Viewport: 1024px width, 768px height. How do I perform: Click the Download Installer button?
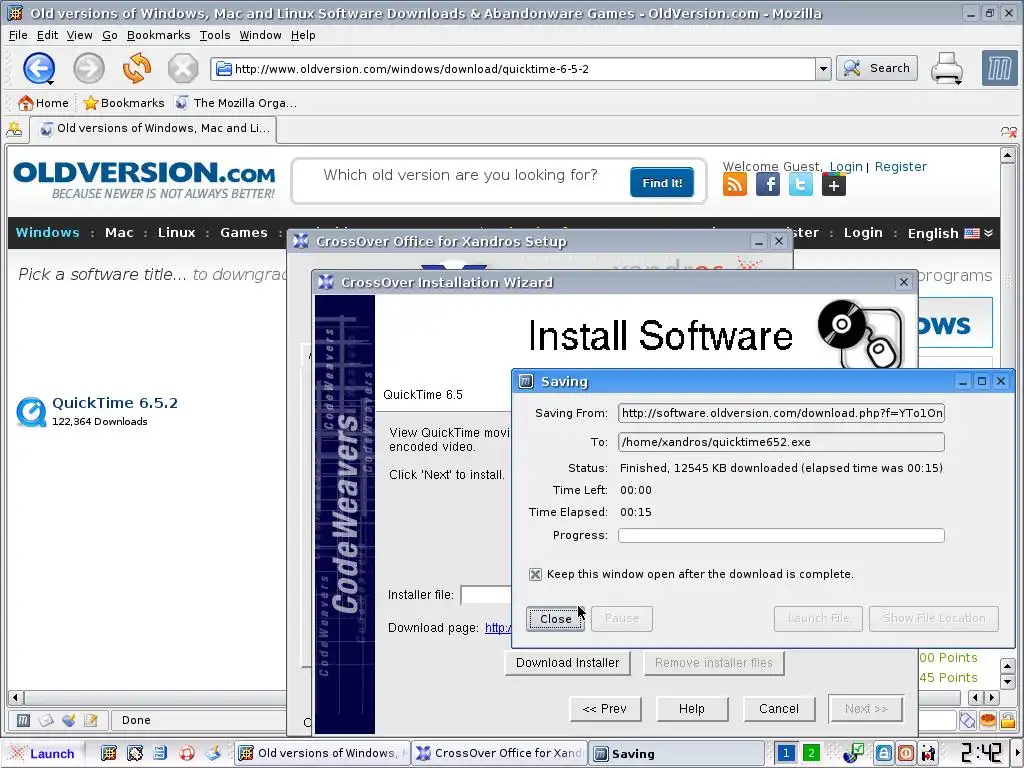pos(568,663)
